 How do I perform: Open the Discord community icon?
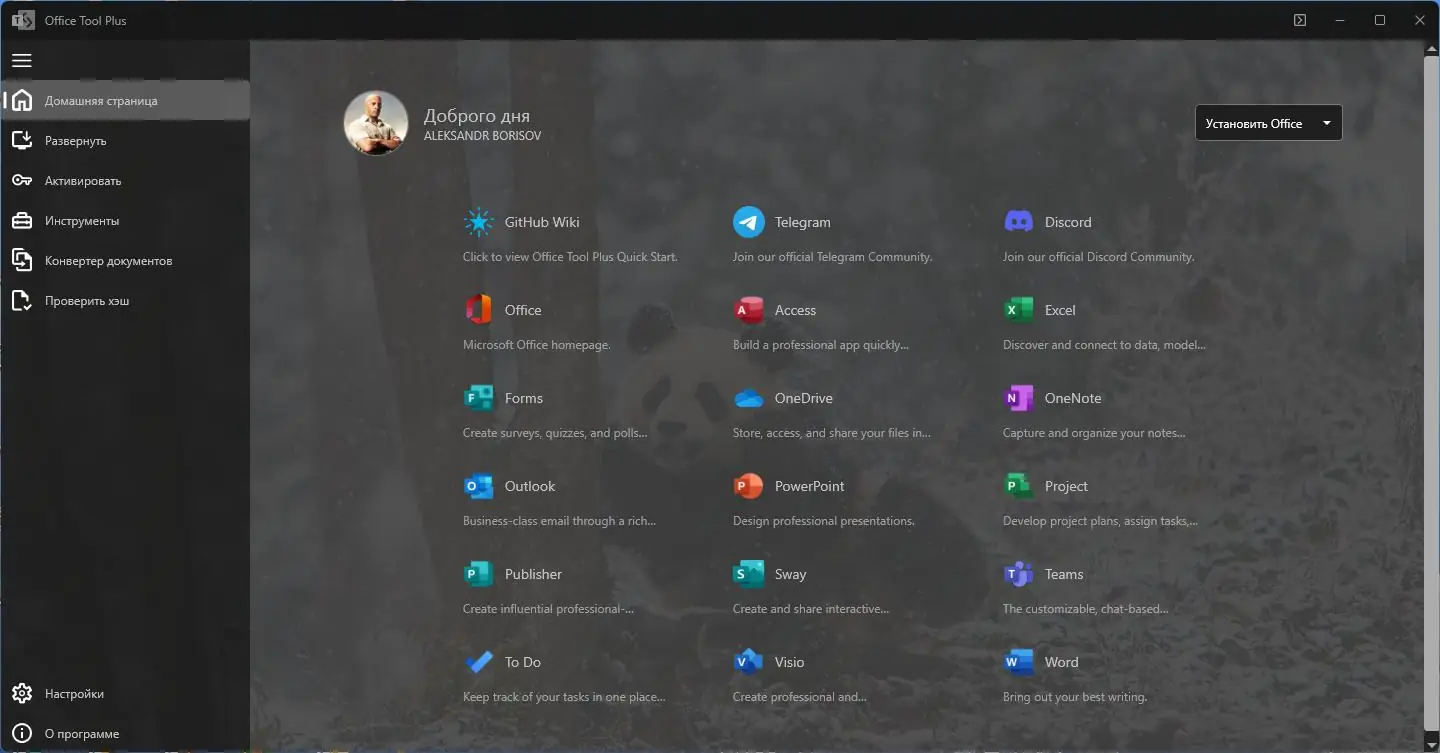[1019, 222]
